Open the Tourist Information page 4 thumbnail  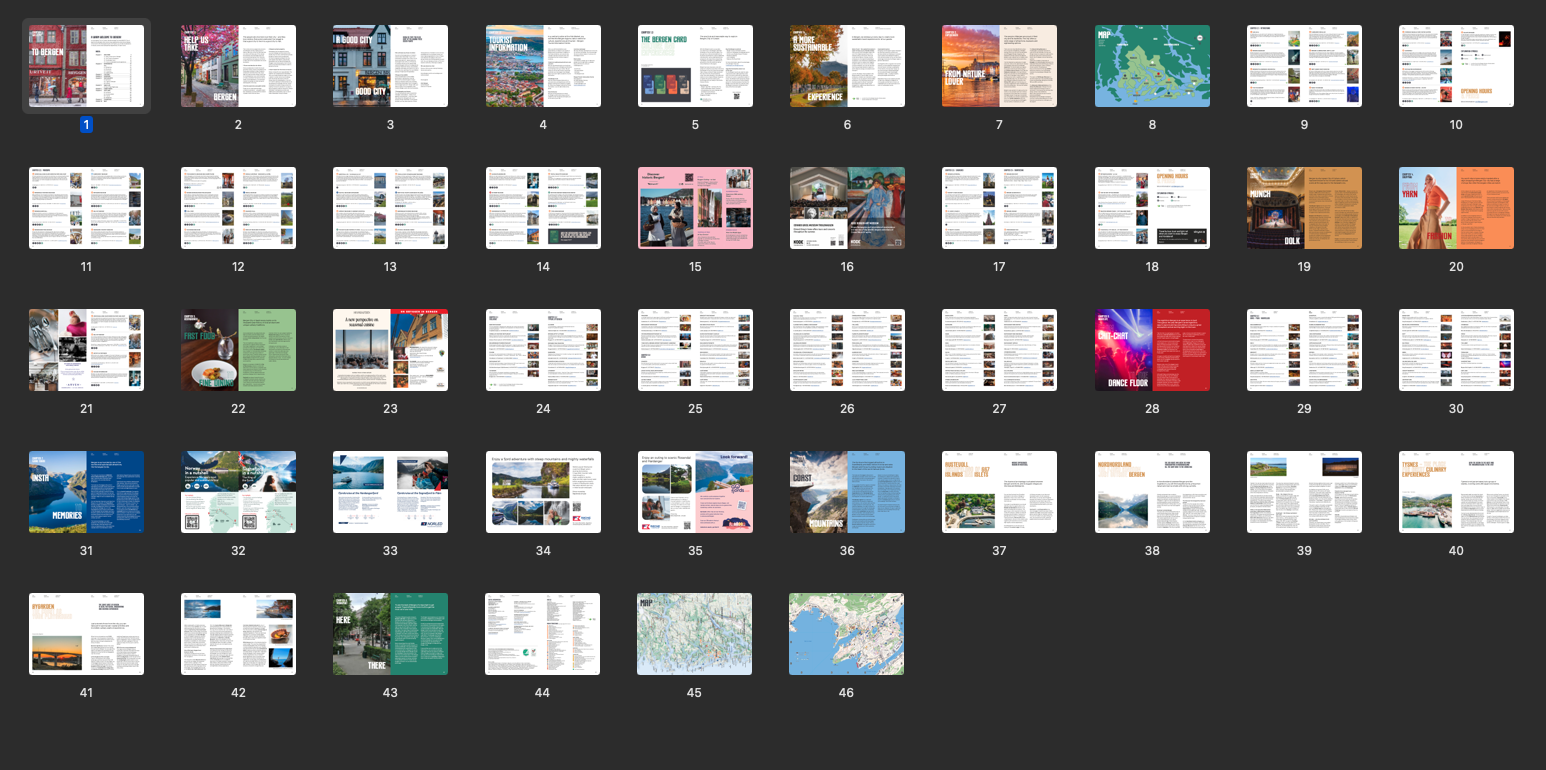542,66
